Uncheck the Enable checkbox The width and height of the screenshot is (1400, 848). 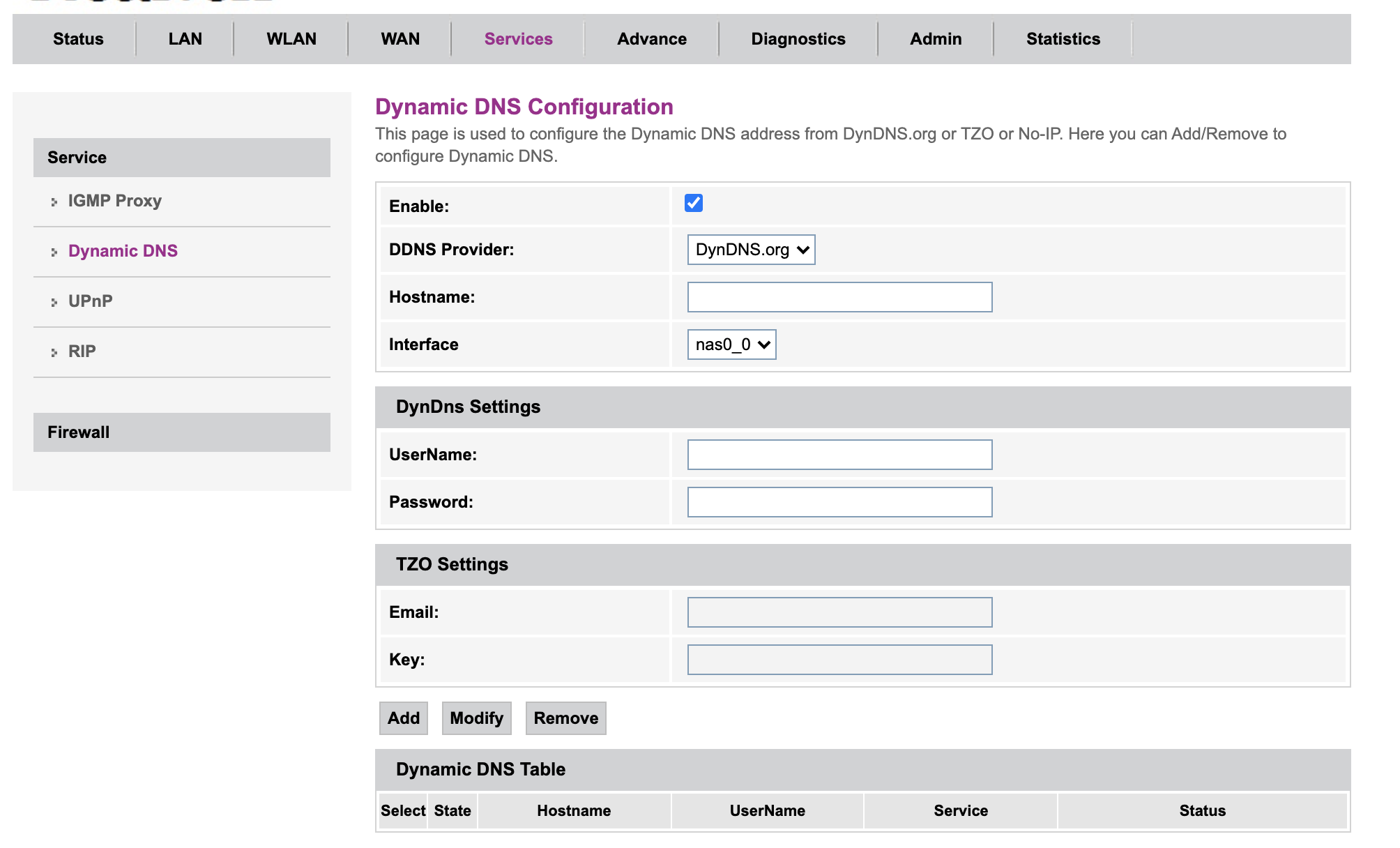(x=693, y=203)
